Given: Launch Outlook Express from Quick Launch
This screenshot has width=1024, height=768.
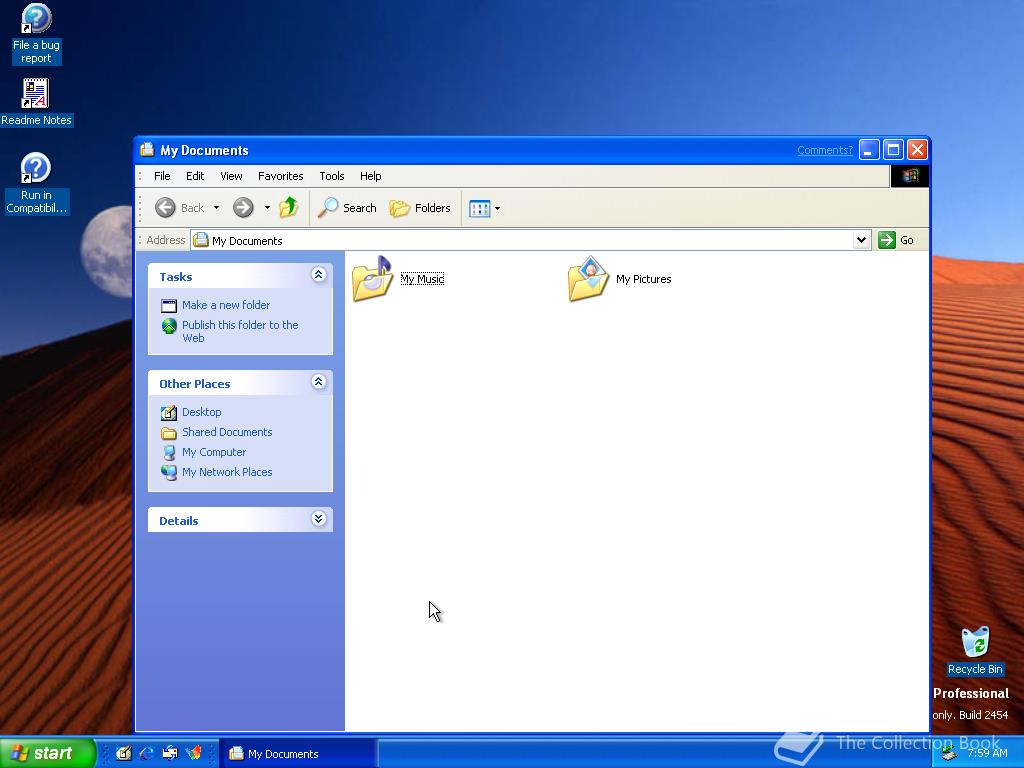Looking at the screenshot, I should point(170,753).
